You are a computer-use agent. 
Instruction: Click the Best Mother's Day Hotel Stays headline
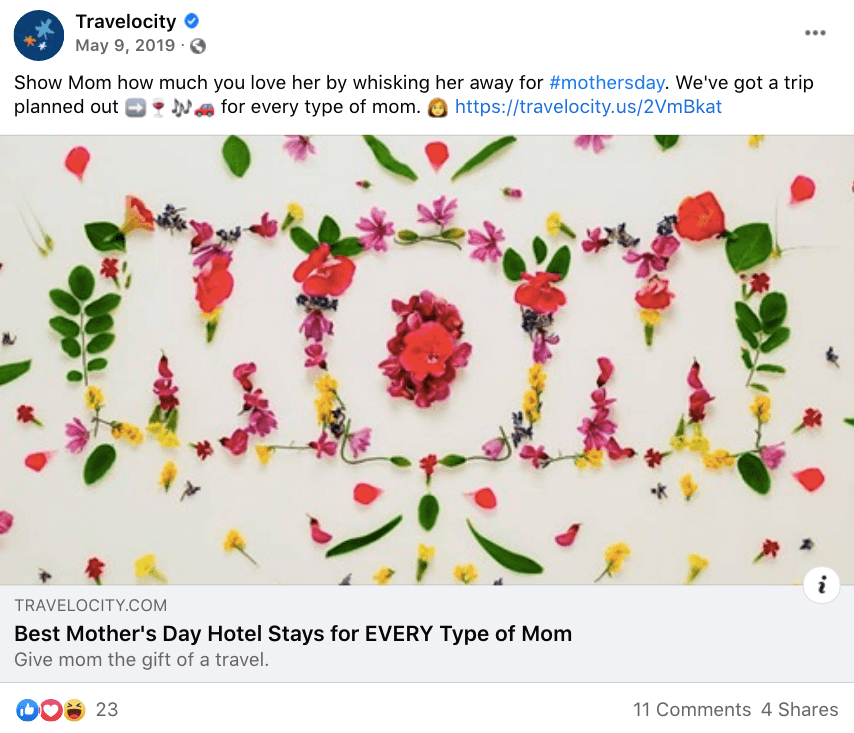(x=293, y=634)
